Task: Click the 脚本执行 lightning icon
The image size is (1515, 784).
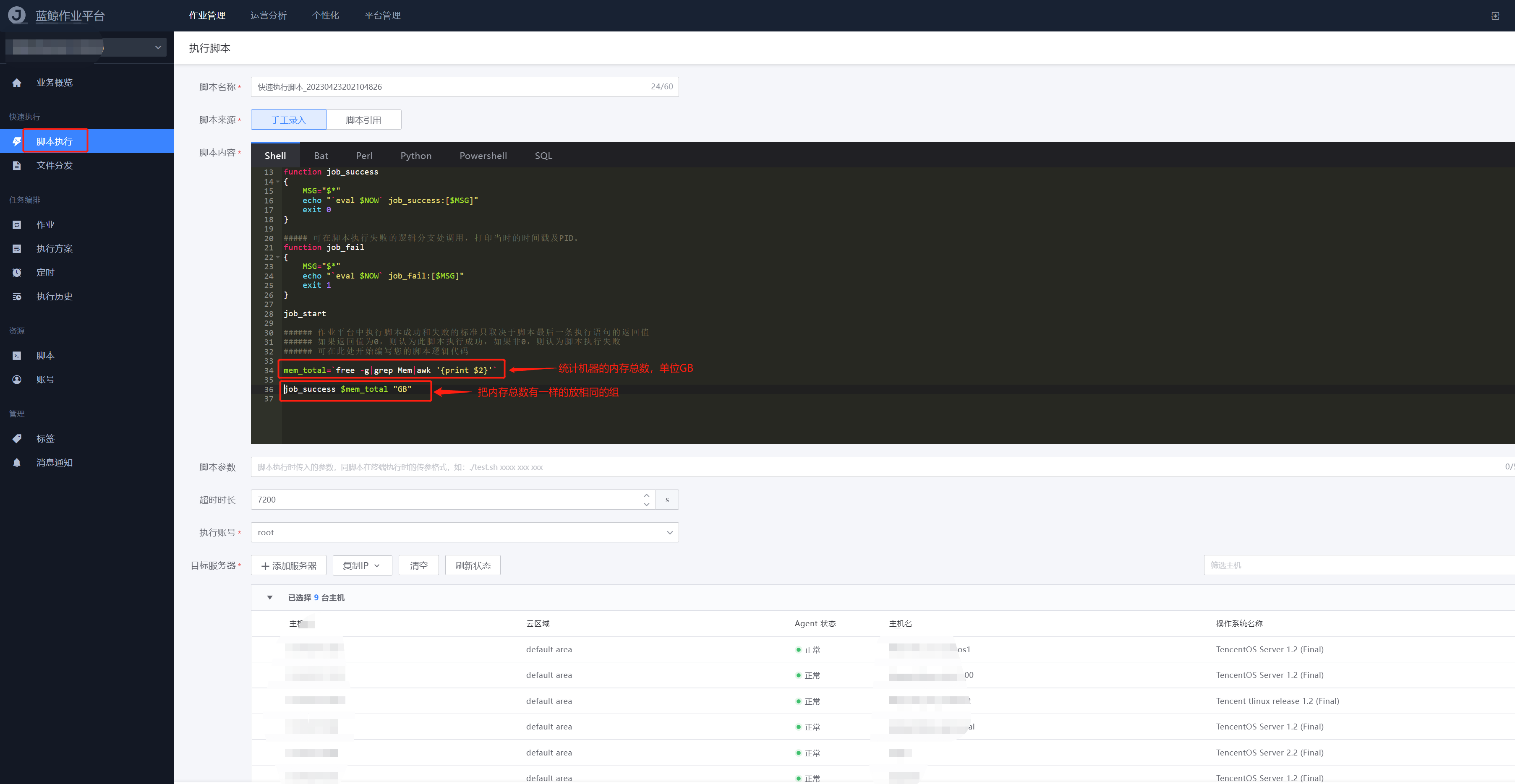Action: click(x=17, y=142)
